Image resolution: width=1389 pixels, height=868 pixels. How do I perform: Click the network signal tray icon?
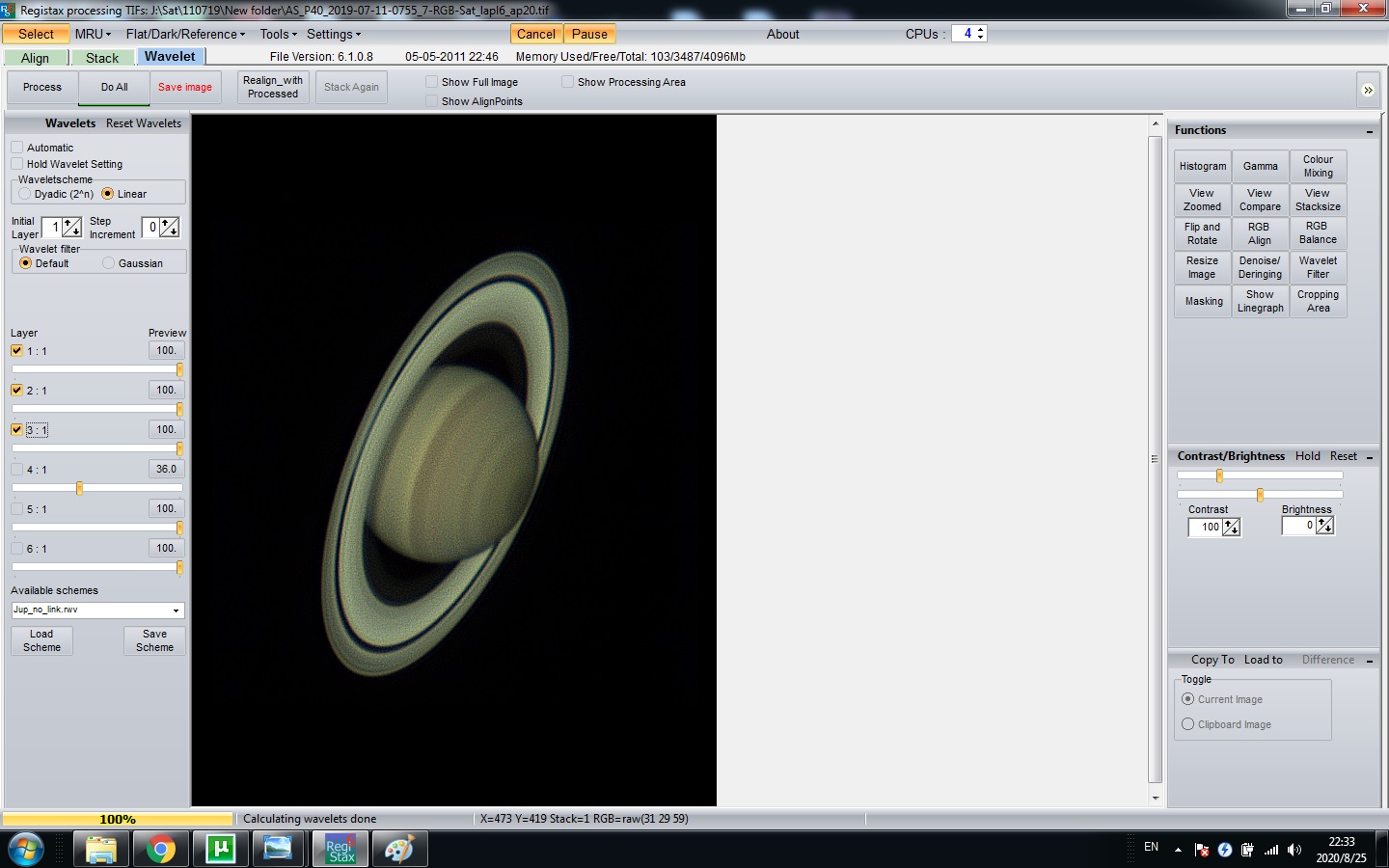click(x=1271, y=850)
